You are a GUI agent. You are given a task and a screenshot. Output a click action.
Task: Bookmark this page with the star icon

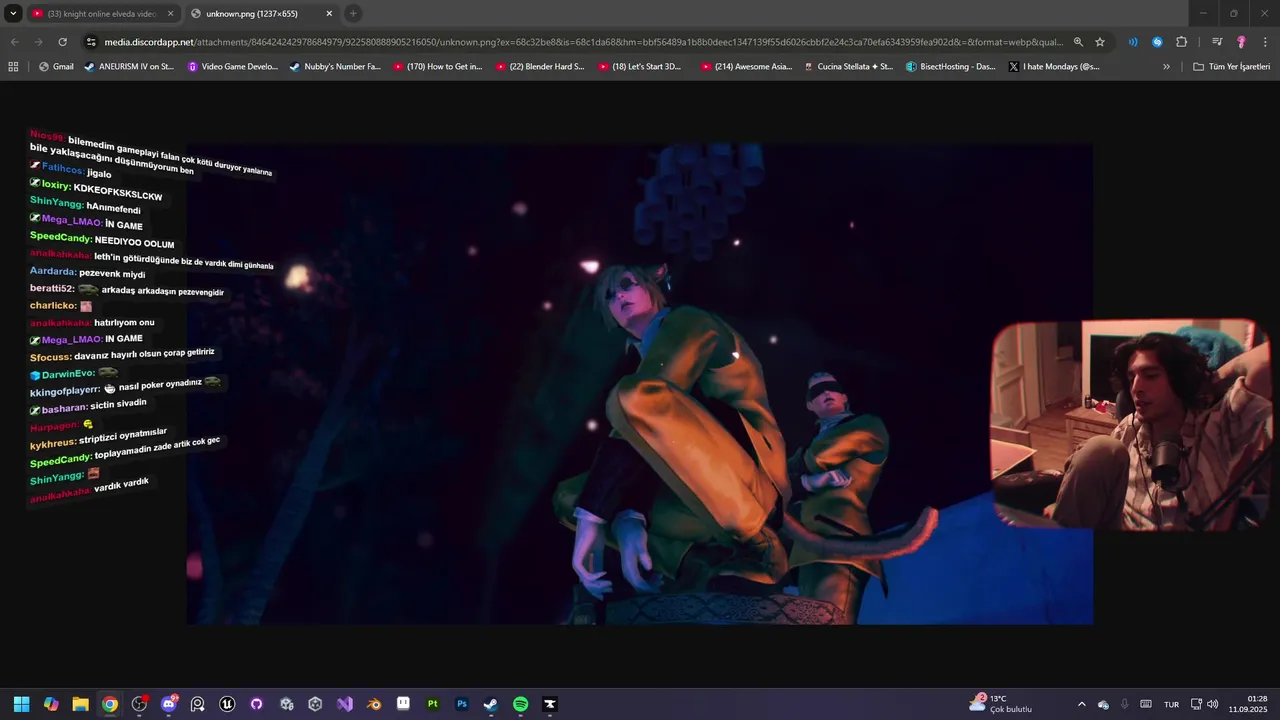point(1100,42)
